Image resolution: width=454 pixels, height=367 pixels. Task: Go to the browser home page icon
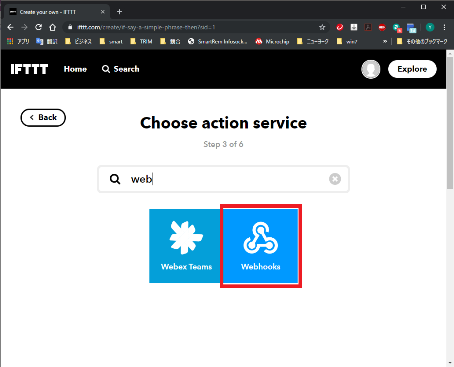coord(53,27)
